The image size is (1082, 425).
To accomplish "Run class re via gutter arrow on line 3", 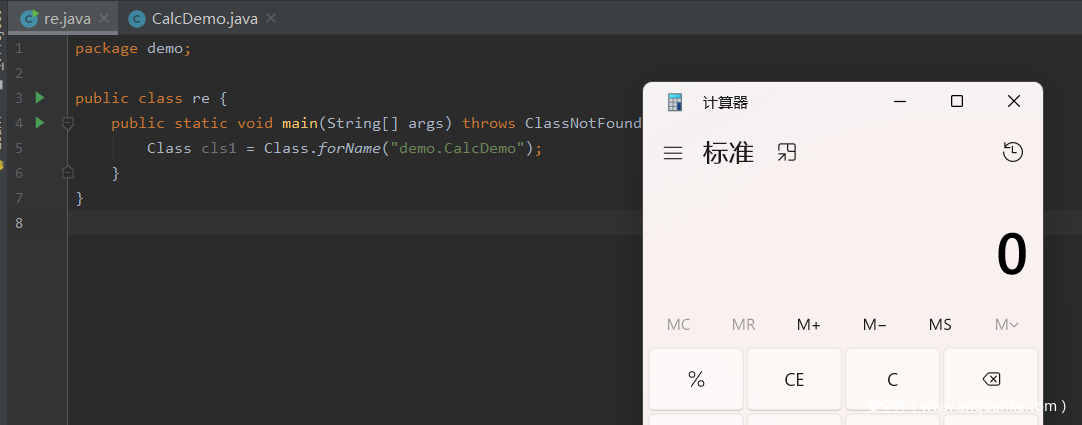I will 39,98.
